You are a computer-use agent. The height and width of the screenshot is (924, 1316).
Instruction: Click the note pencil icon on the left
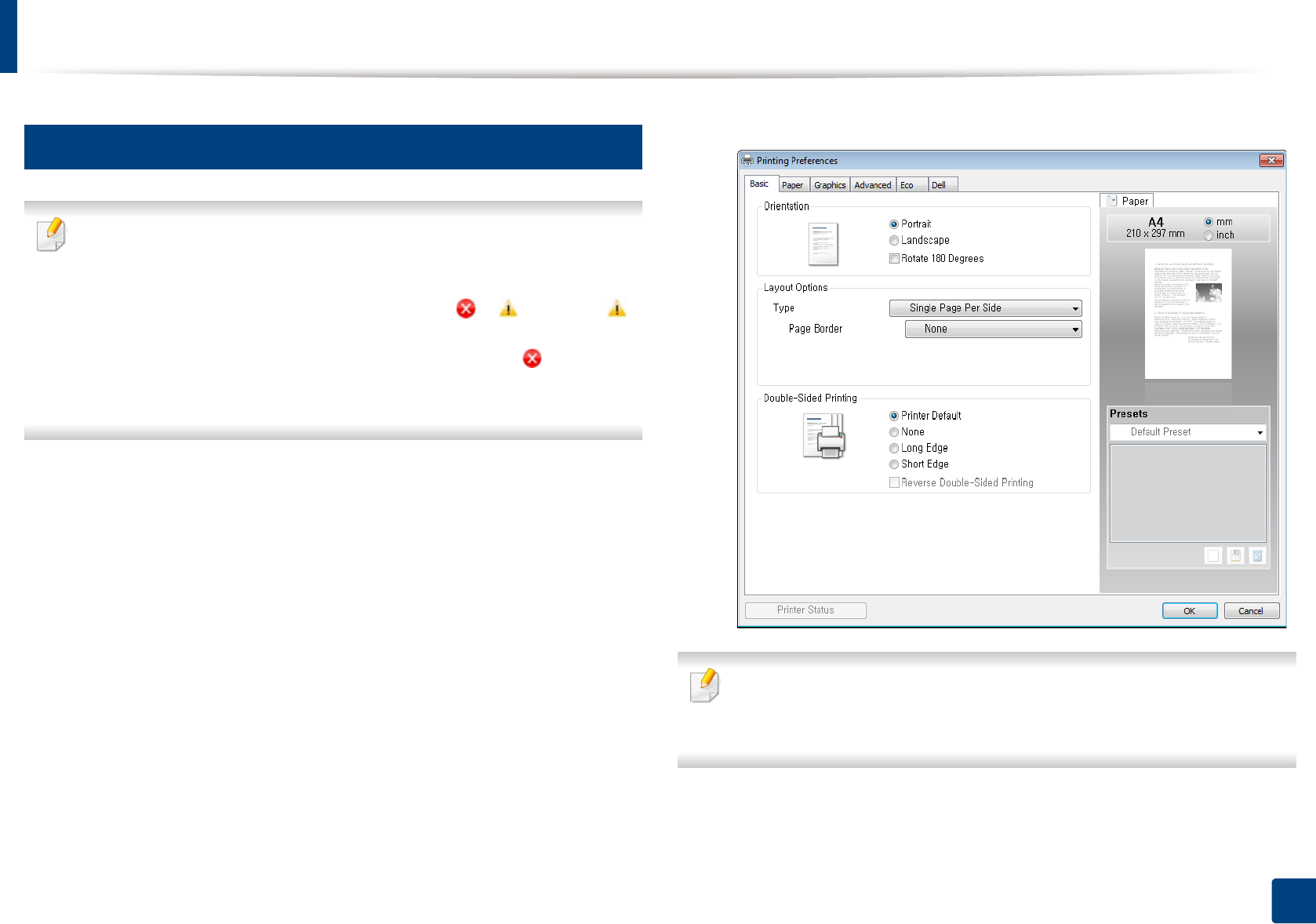tap(50, 234)
